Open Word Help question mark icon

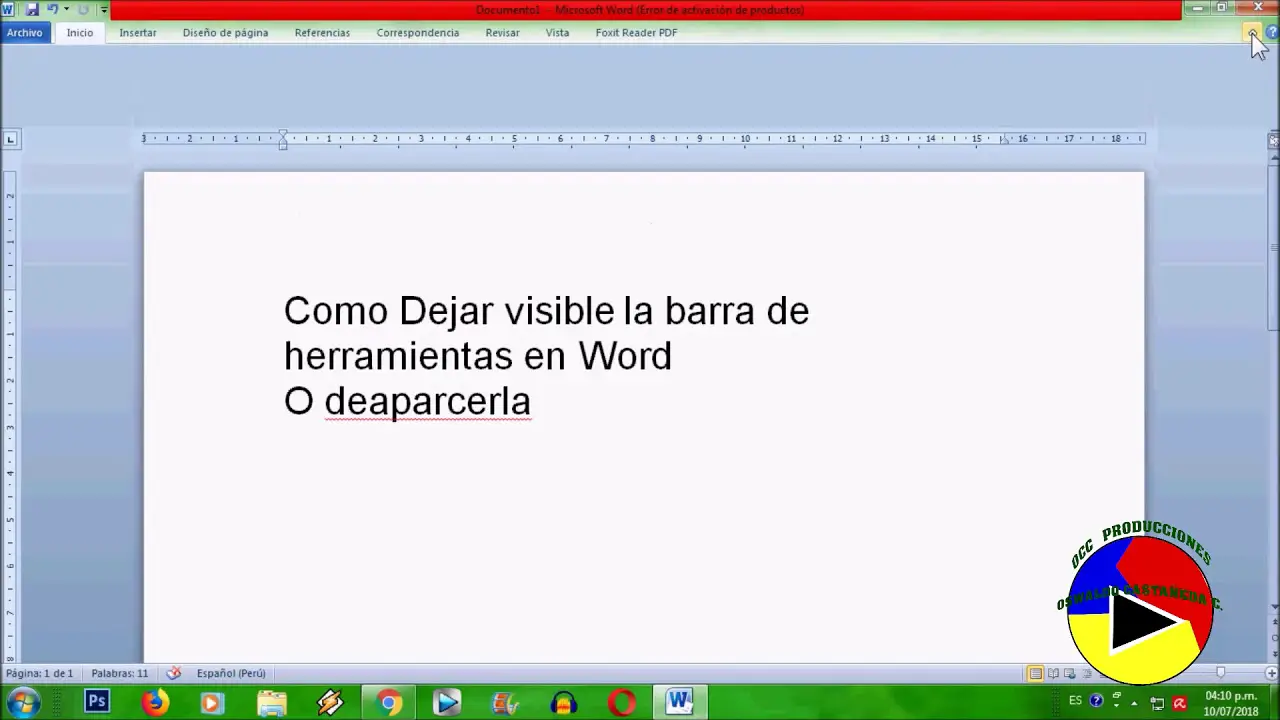(x=1272, y=33)
